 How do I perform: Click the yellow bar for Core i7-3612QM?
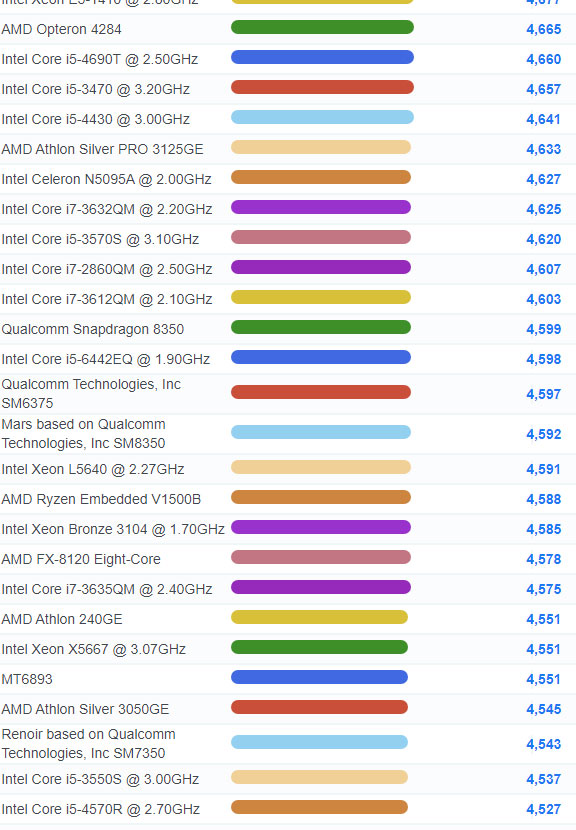point(321,297)
